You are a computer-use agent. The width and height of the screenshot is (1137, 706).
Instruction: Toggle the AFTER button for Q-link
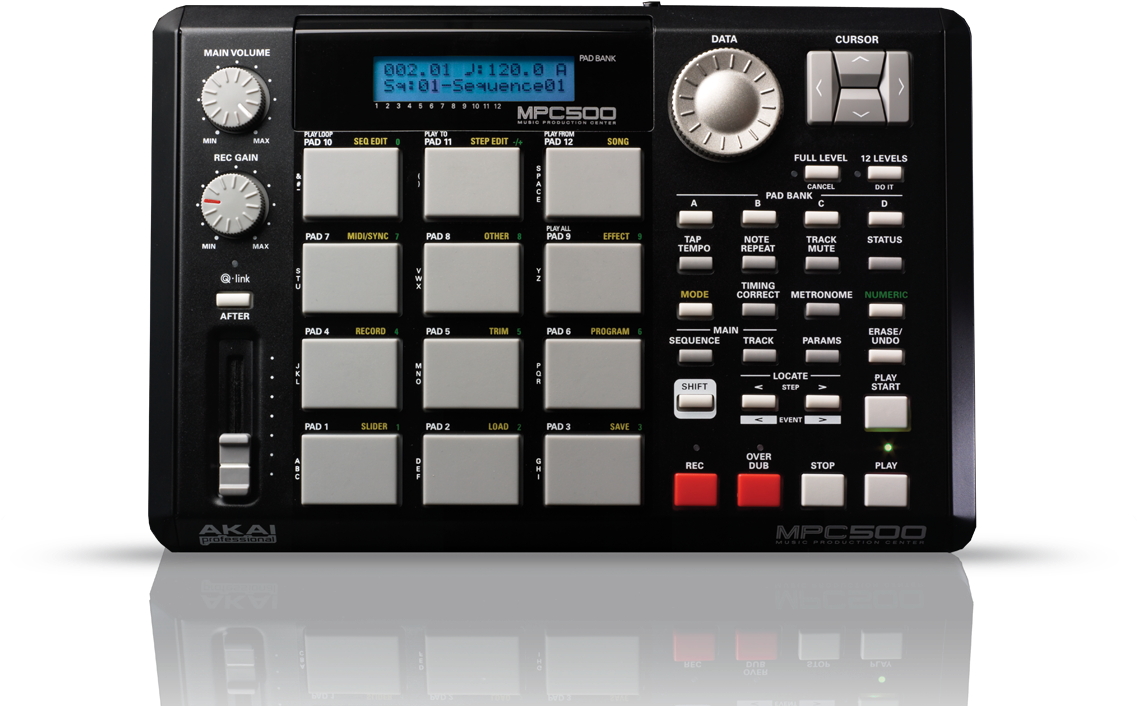pos(233,300)
